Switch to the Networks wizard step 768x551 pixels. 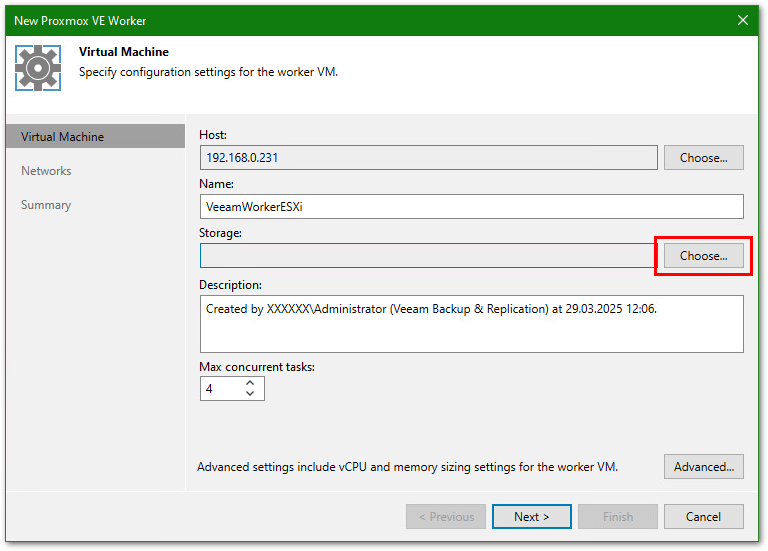(46, 171)
